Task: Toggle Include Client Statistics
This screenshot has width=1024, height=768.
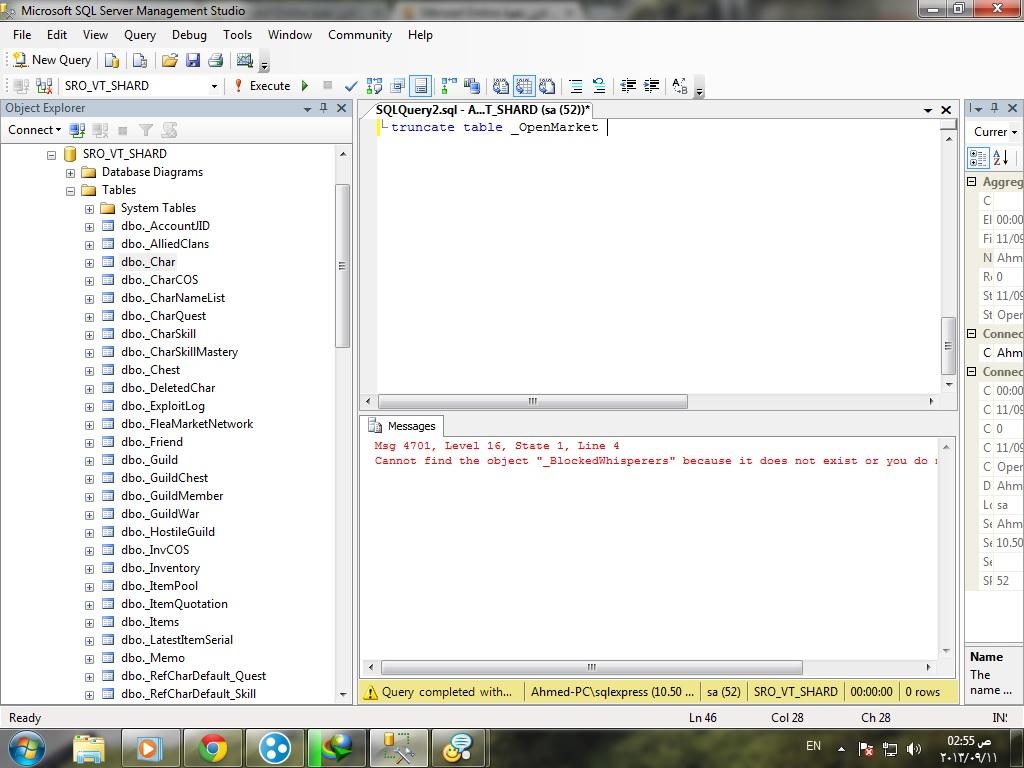Action: 472,86
